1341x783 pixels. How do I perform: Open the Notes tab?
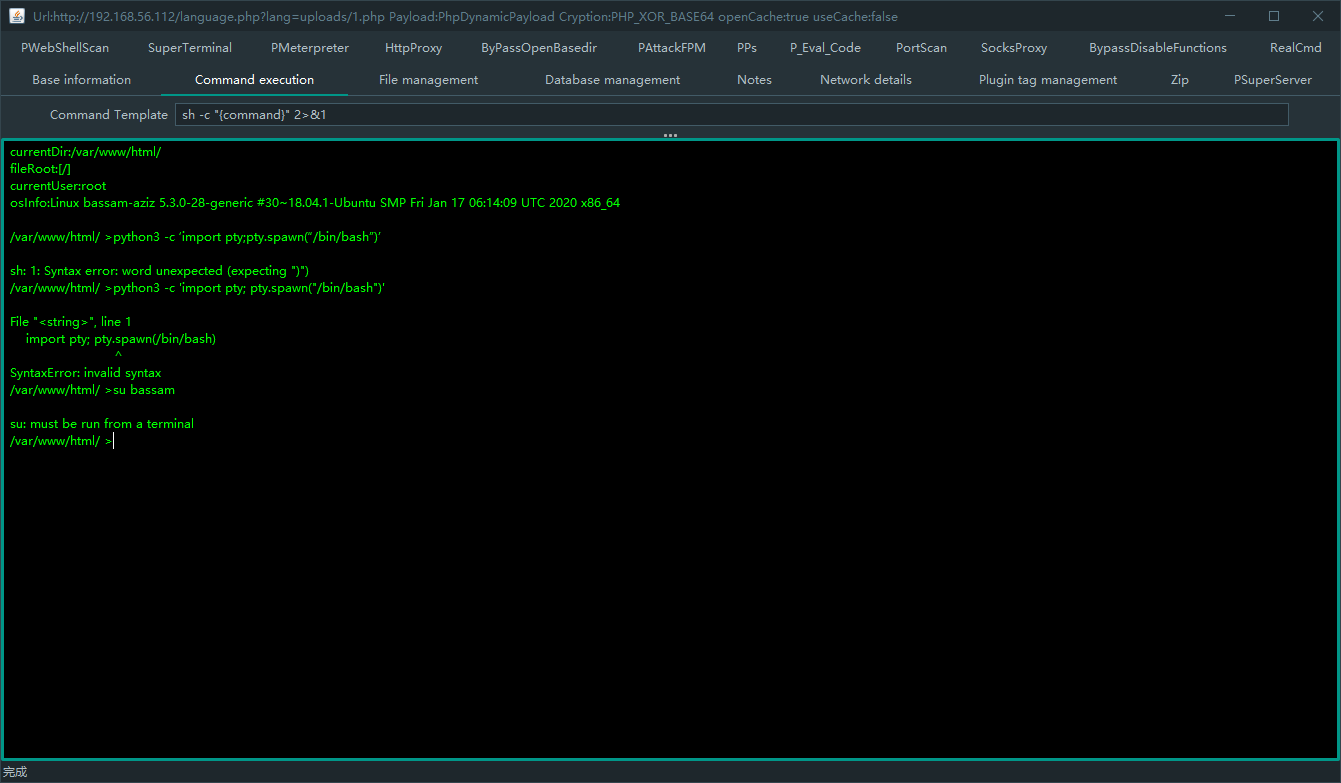tap(754, 79)
